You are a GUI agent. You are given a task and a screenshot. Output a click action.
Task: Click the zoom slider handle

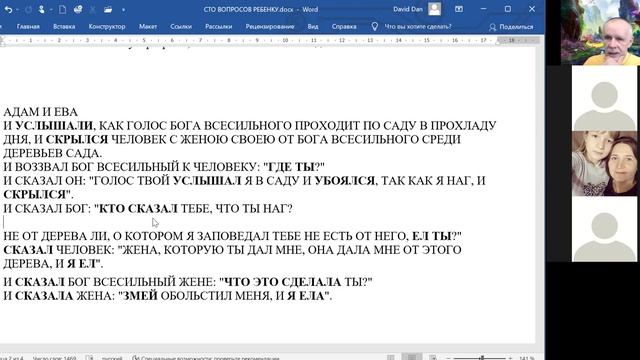point(482,358)
